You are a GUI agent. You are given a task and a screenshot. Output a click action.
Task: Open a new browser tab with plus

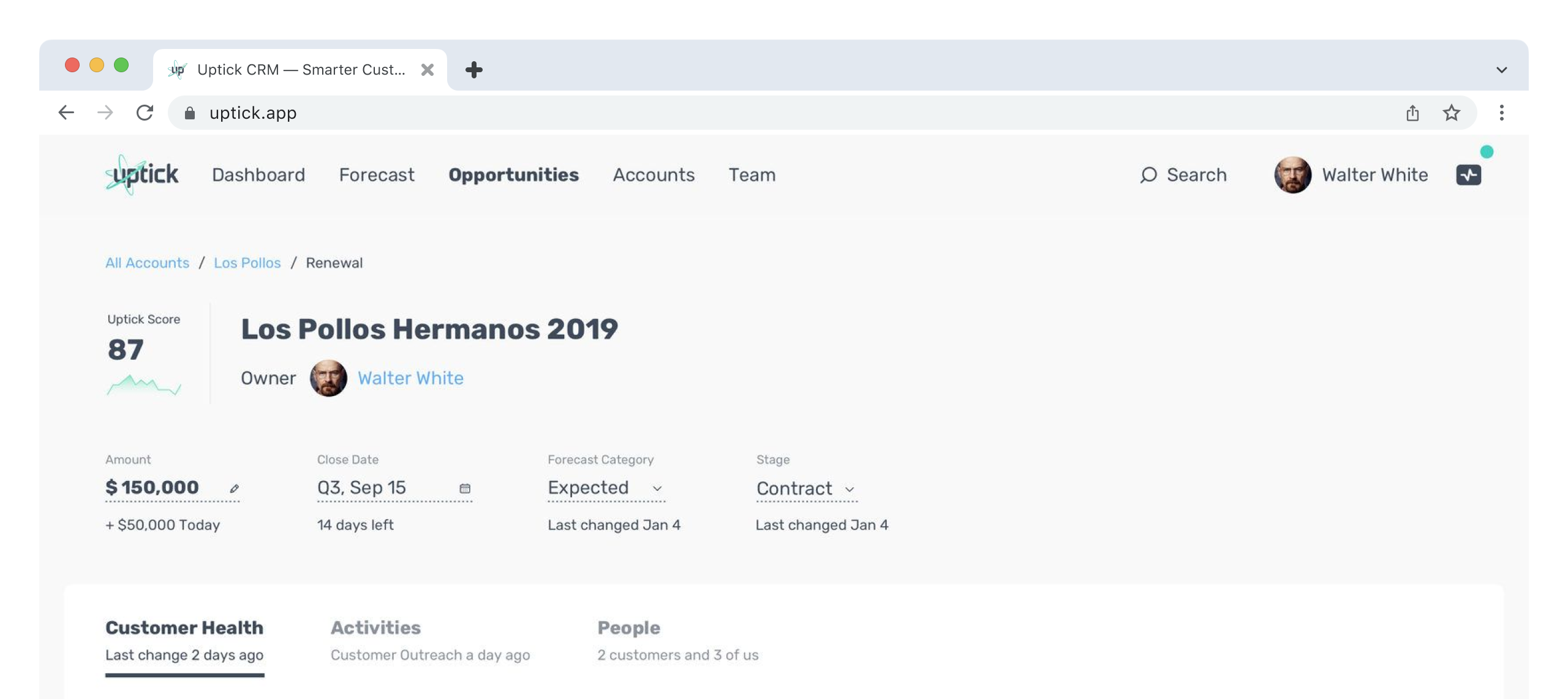[x=473, y=70]
